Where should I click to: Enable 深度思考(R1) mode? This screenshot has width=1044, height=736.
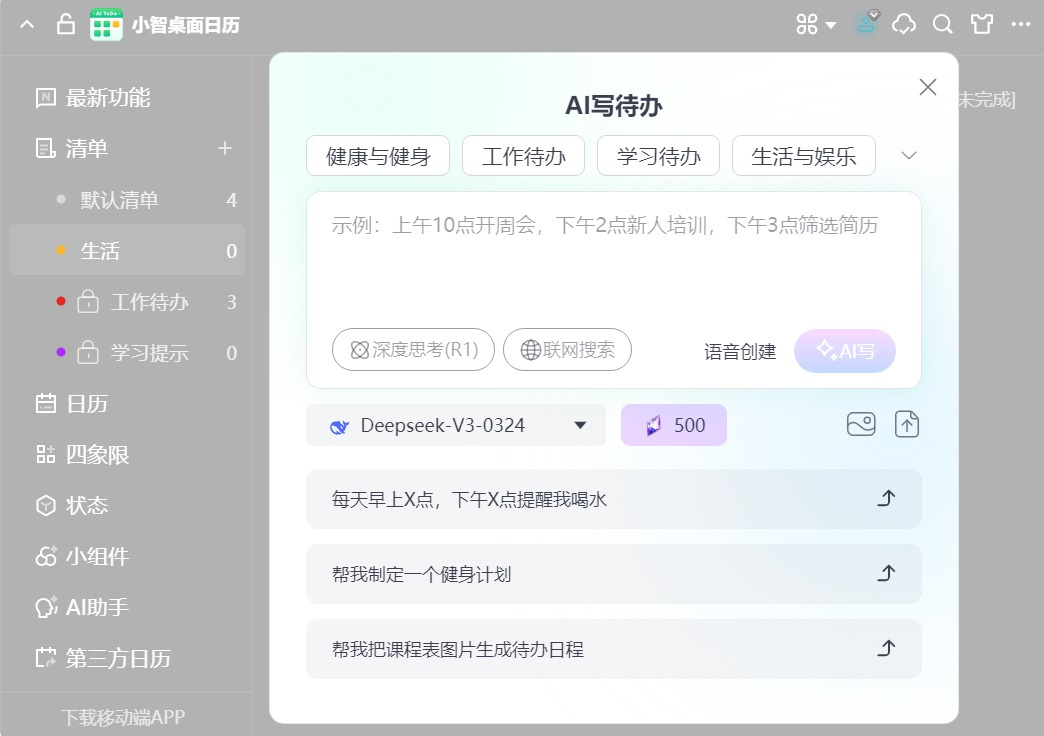pyautogui.click(x=412, y=349)
